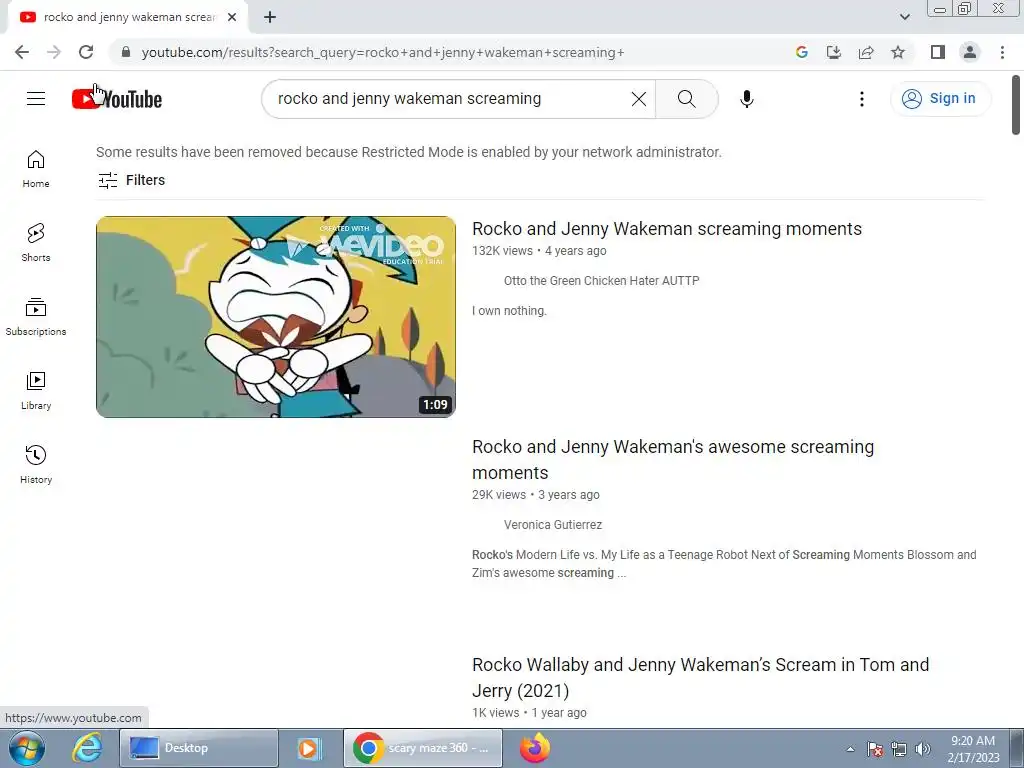Screen dimensions: 1024x768
Task: Open Veronica Gutierrez channel
Action: 552,525
